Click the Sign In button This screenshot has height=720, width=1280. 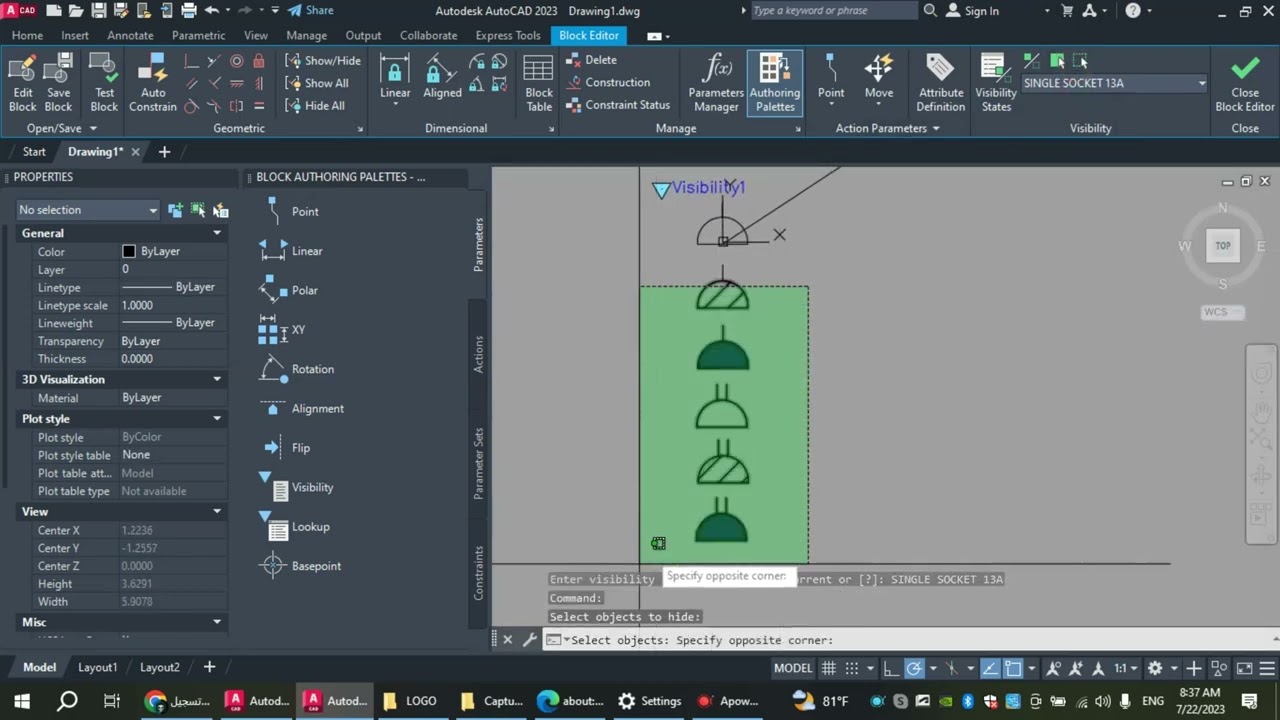pos(972,11)
